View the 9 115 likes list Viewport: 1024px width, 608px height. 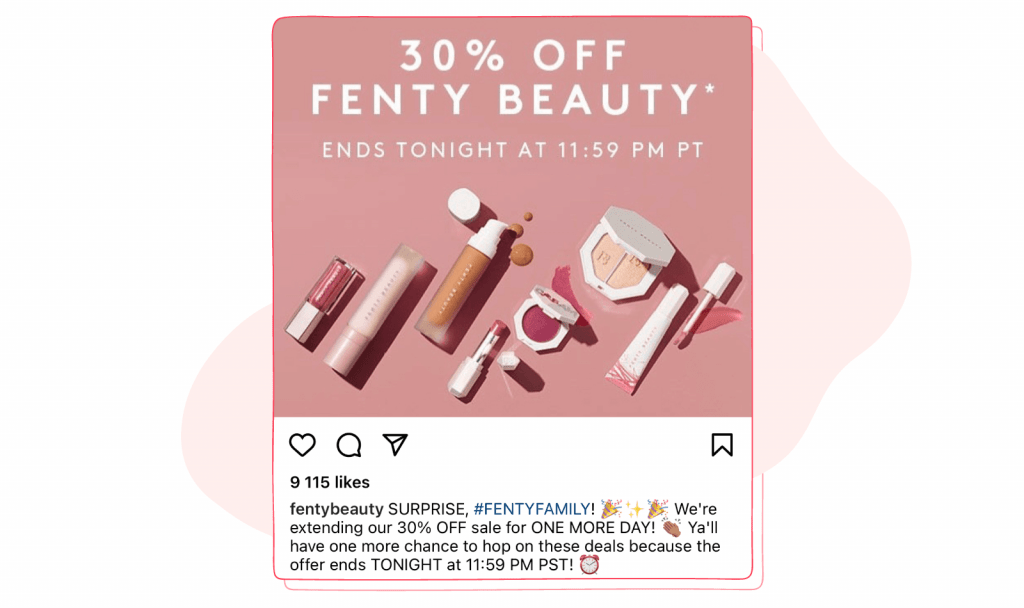coord(330,482)
